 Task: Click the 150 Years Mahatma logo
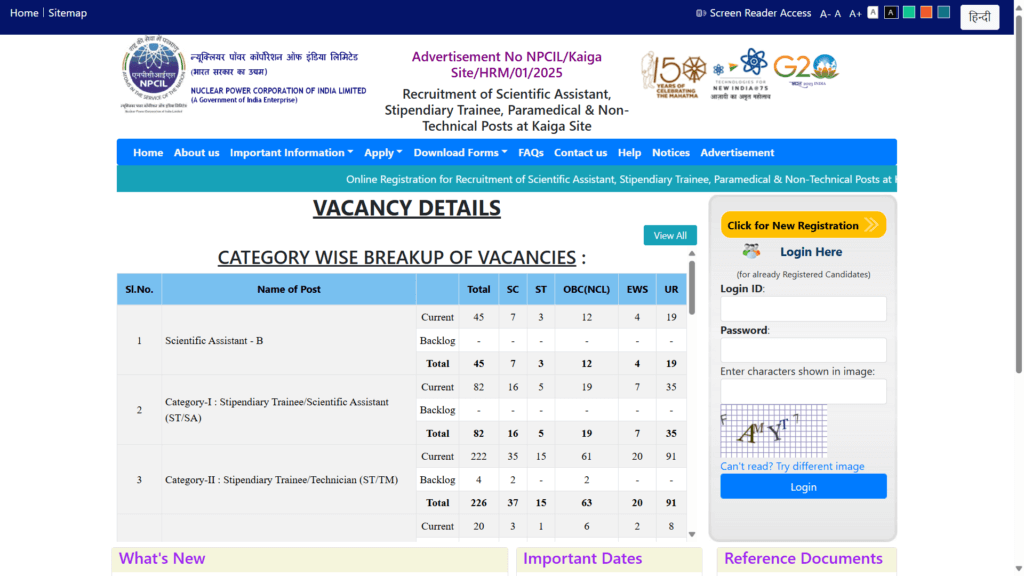coord(674,75)
